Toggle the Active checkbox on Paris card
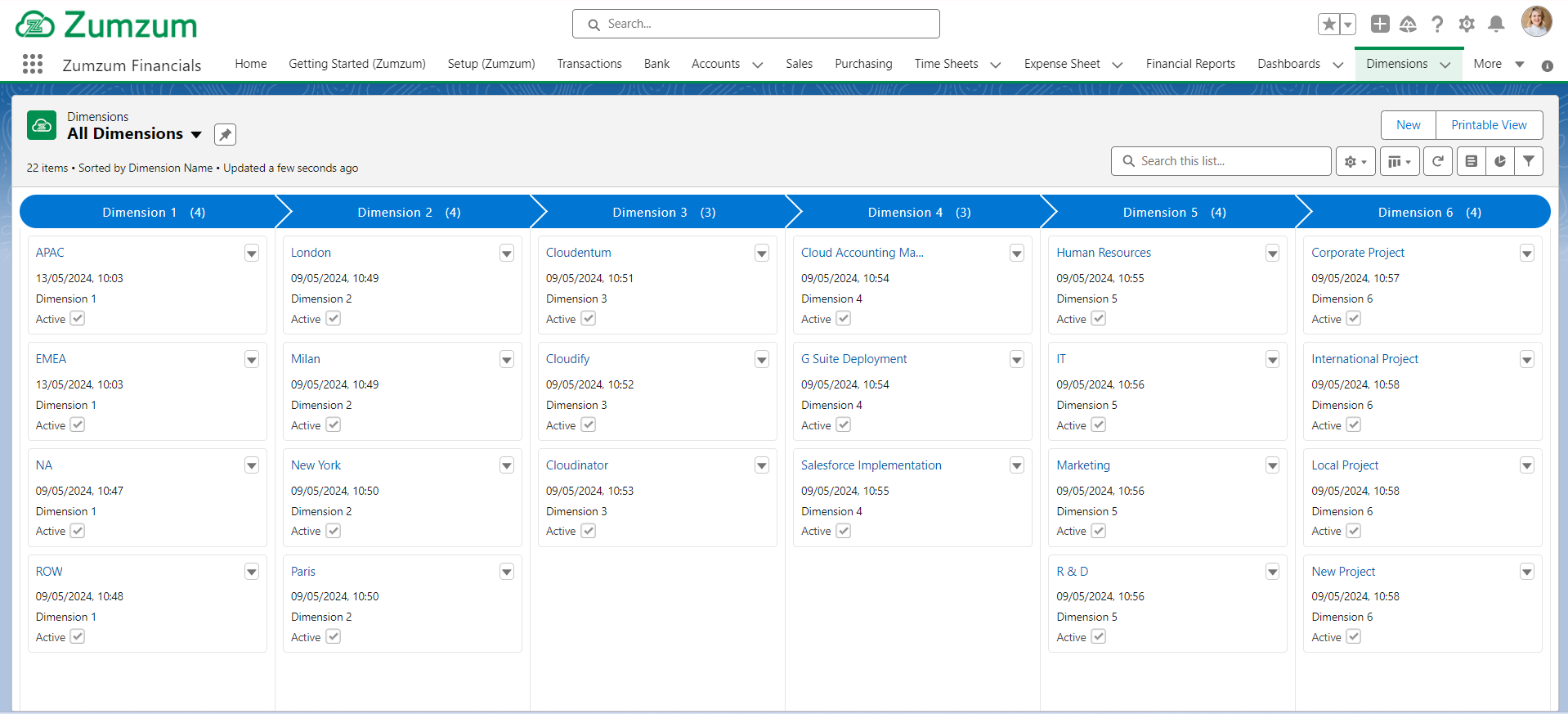This screenshot has height=714, width=1568. click(333, 636)
